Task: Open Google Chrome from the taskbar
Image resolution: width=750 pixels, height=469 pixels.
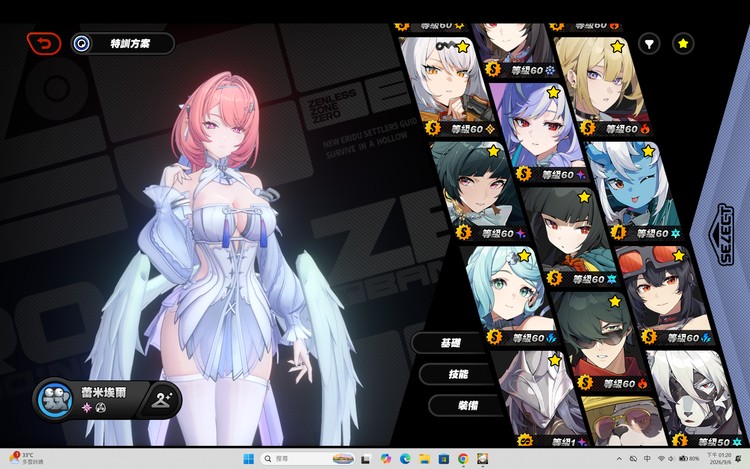Action: (x=463, y=459)
